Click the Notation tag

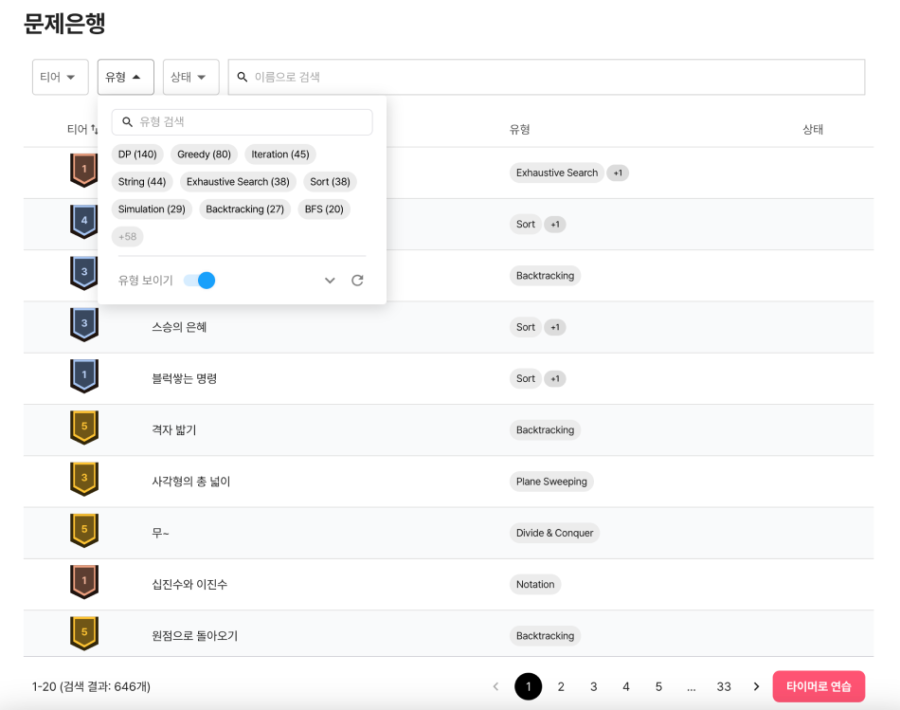pos(535,584)
